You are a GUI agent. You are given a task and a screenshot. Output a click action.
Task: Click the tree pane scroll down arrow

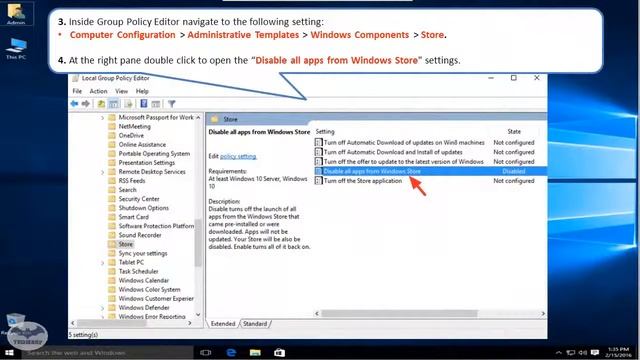pos(198,315)
